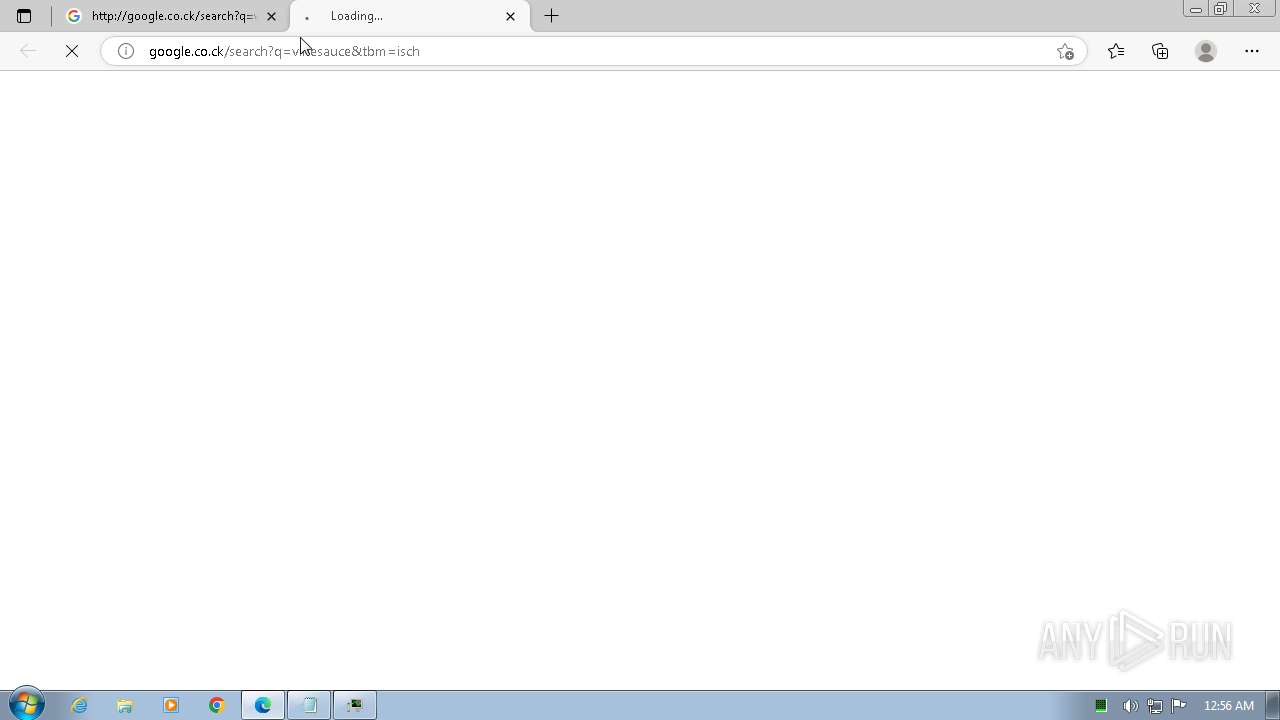This screenshot has height=720, width=1280.
Task: Open Collections panel
Action: 1160,51
